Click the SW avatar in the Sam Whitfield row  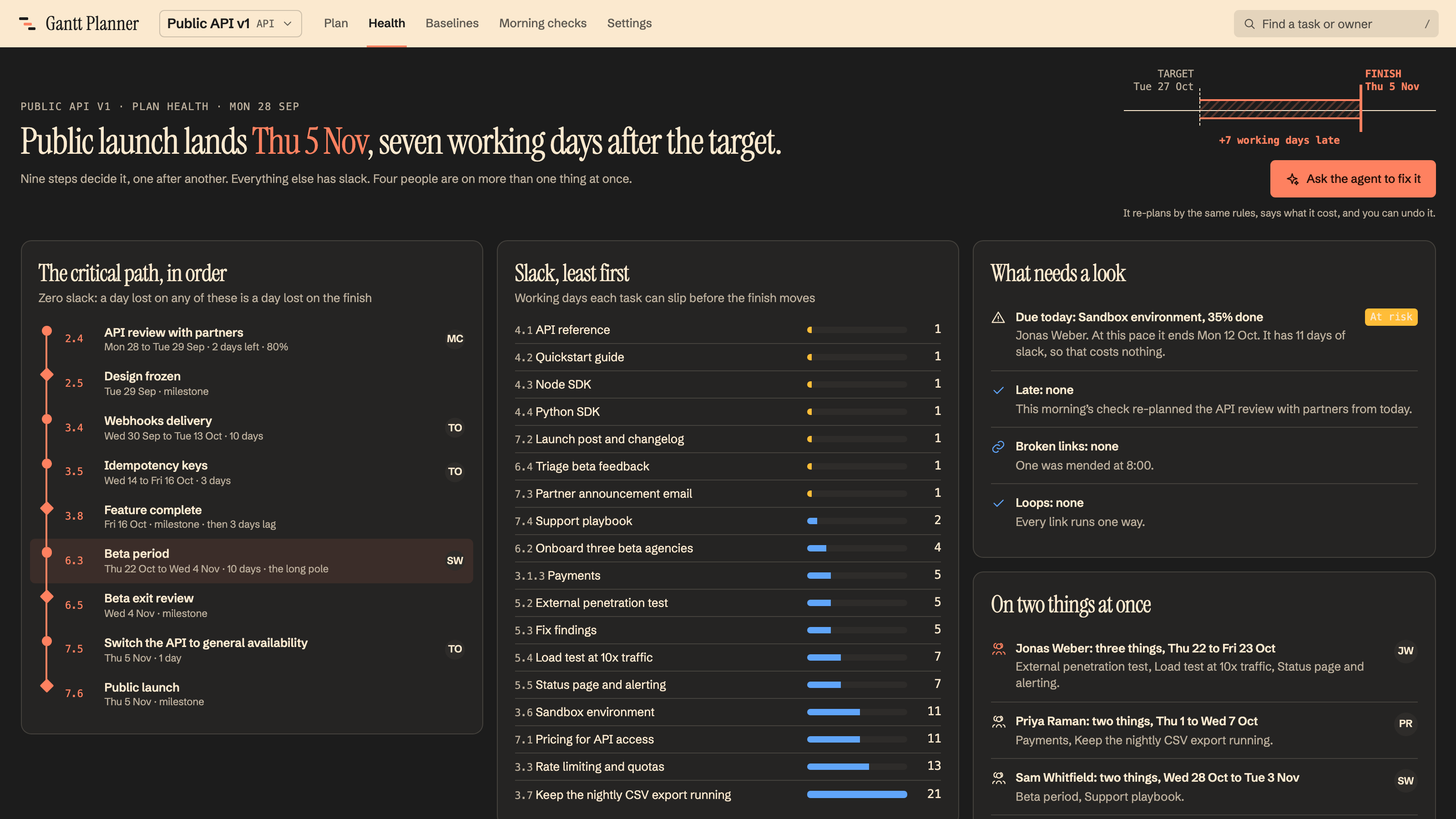(1405, 781)
